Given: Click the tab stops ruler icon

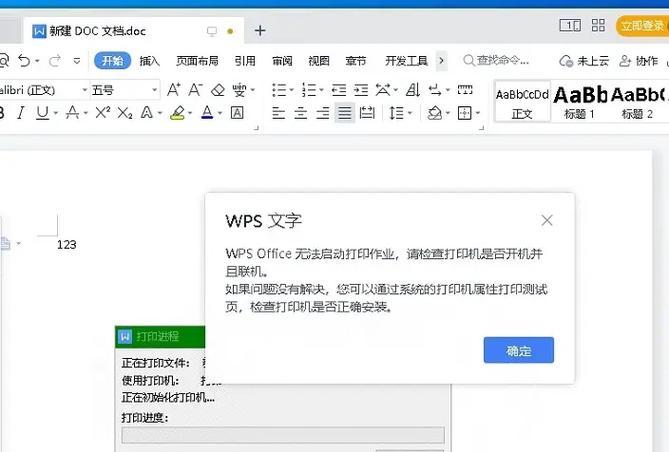Looking at the screenshot, I should pos(465,90).
